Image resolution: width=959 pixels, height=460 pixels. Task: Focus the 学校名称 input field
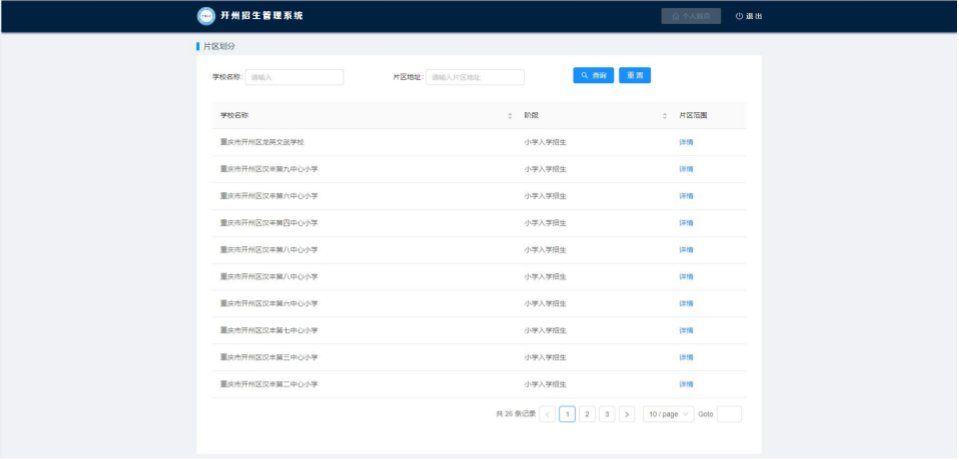click(x=294, y=77)
